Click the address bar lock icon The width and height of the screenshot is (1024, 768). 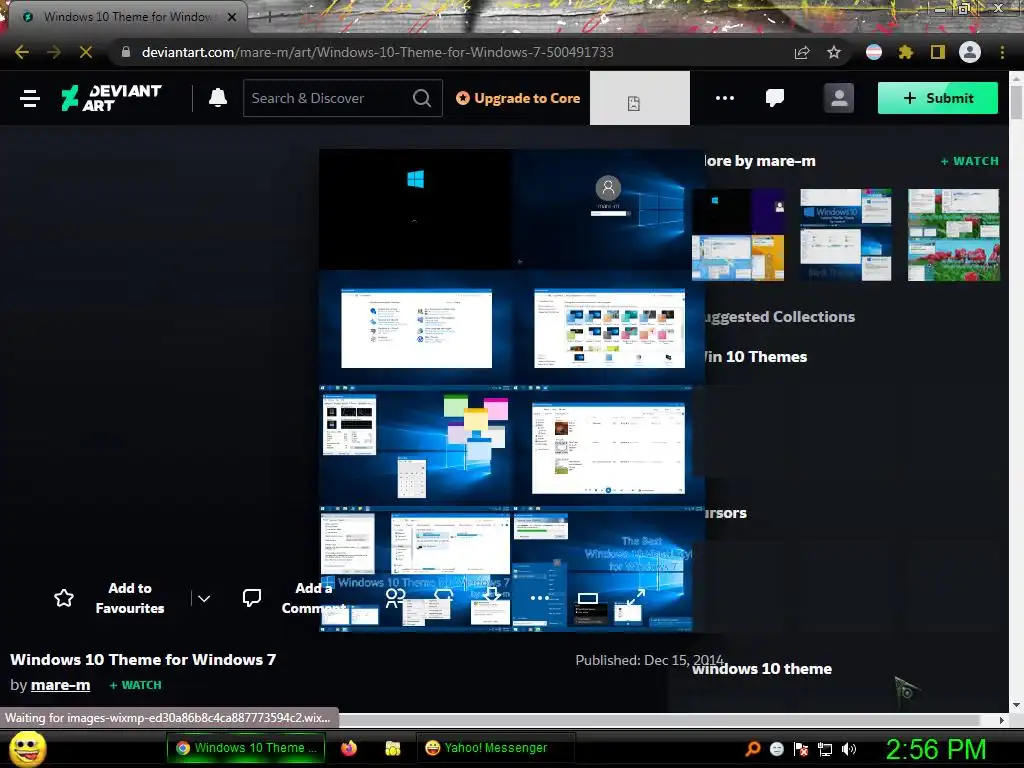(x=126, y=52)
